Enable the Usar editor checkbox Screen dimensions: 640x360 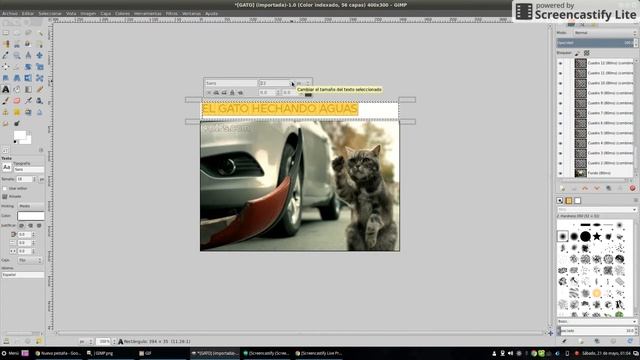4,189
